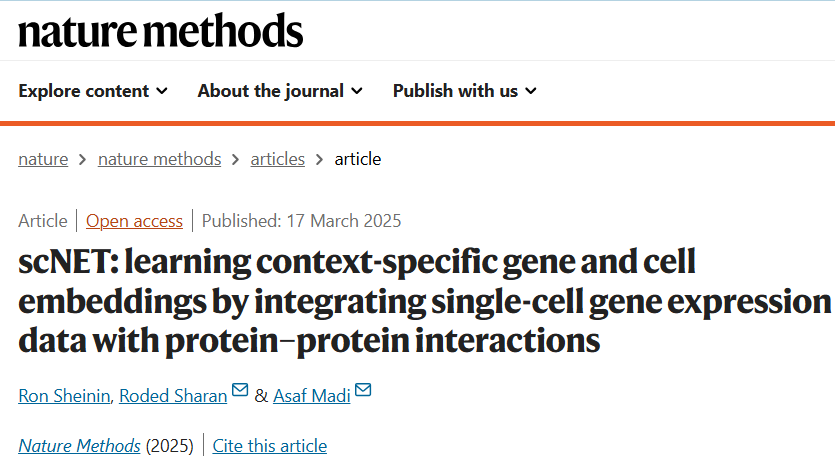Click the Open access link
Image resolution: width=835 pixels, height=471 pixels.
point(134,221)
